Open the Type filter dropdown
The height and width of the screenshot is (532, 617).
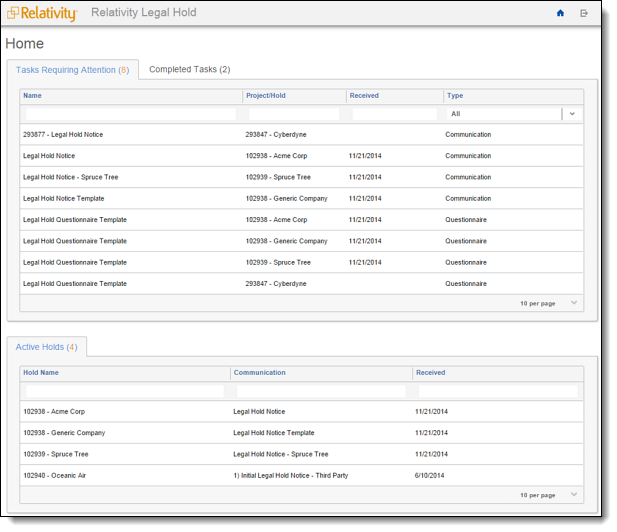(x=572, y=114)
